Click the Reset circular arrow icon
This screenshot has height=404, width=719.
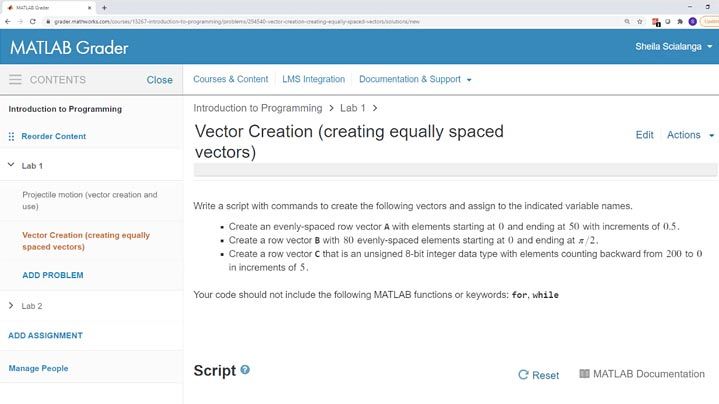coord(523,375)
